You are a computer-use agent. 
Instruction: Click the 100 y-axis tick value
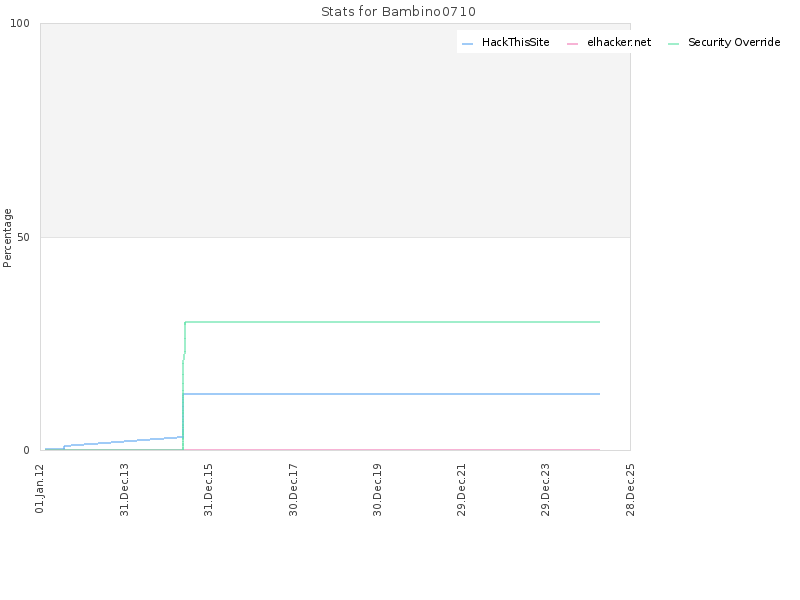[x=20, y=23]
